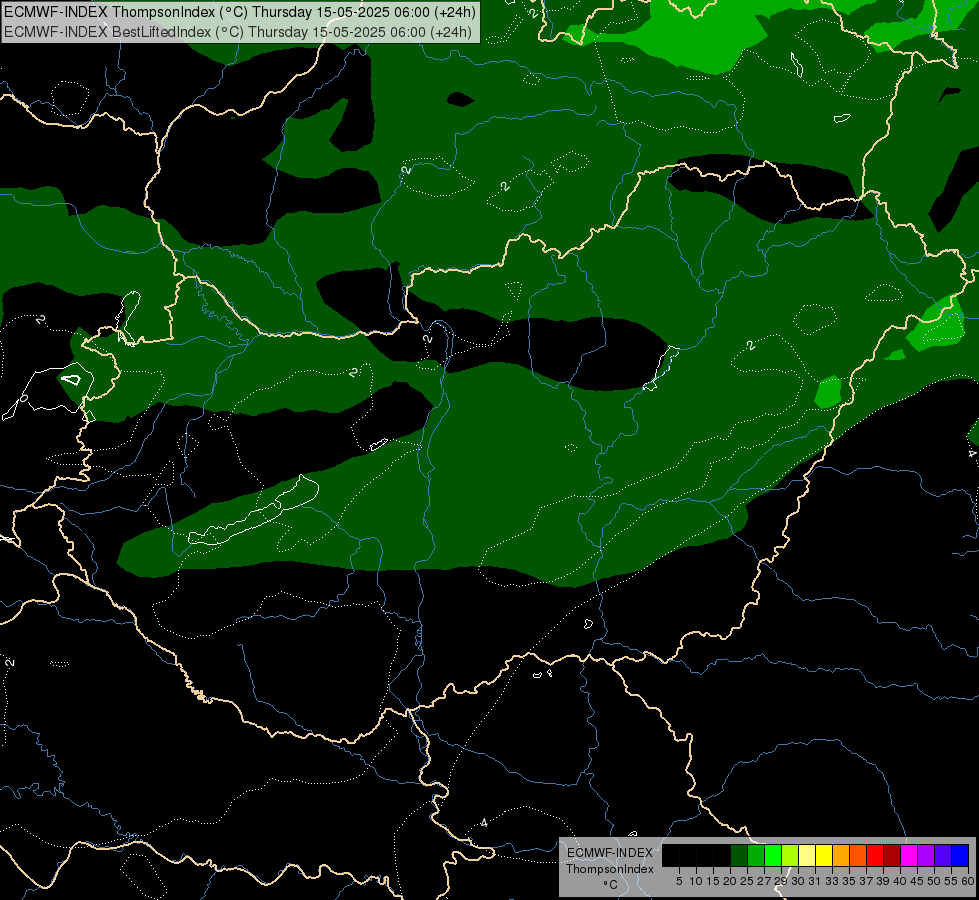The height and width of the screenshot is (900, 979).
Task: Click the pure yellow 31–33 legend swatch
Action: coord(824,855)
